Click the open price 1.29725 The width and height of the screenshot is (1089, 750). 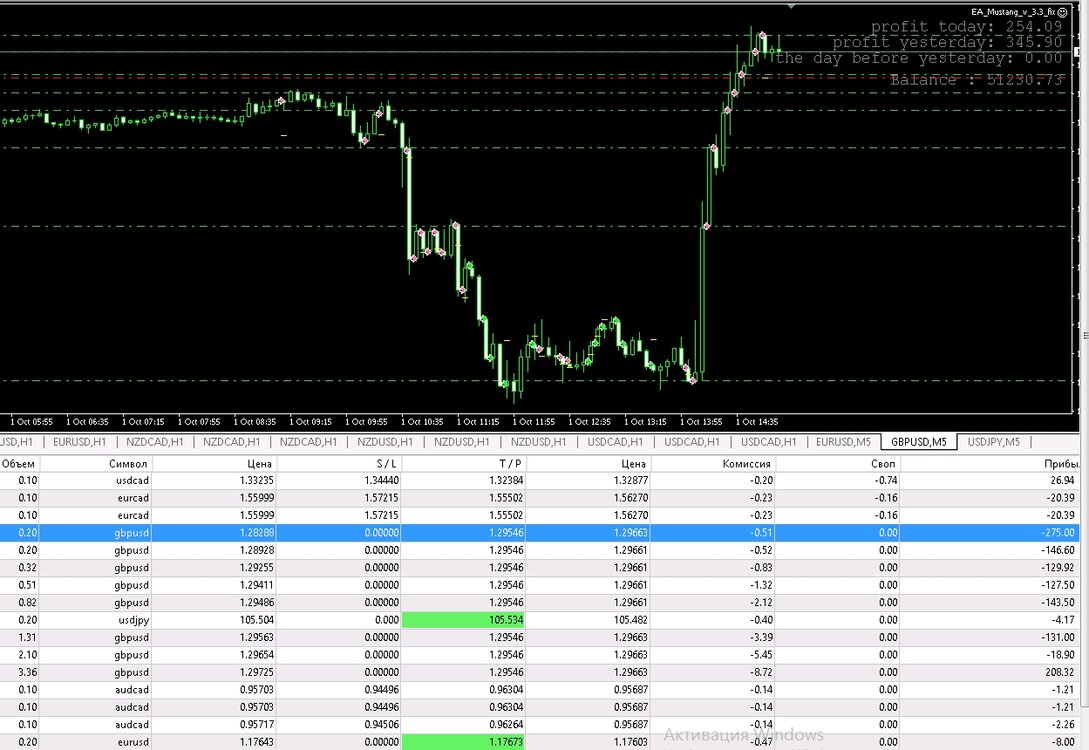257,672
